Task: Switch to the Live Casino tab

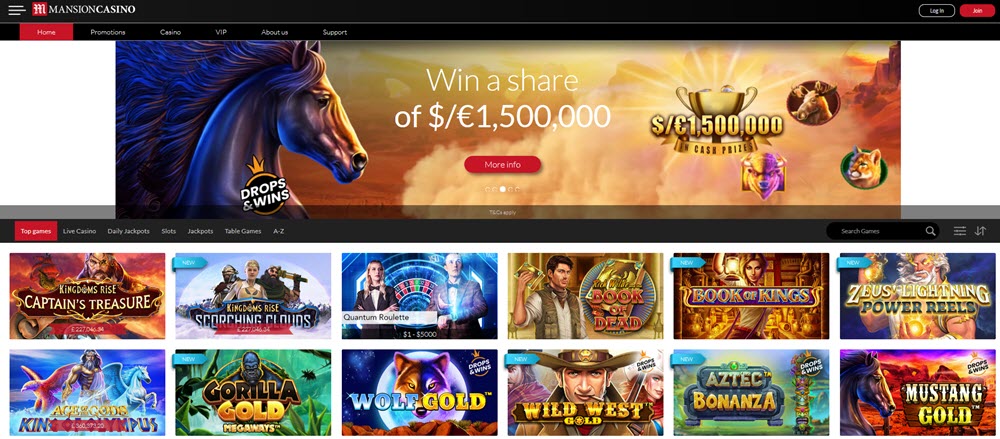Action: [x=79, y=231]
